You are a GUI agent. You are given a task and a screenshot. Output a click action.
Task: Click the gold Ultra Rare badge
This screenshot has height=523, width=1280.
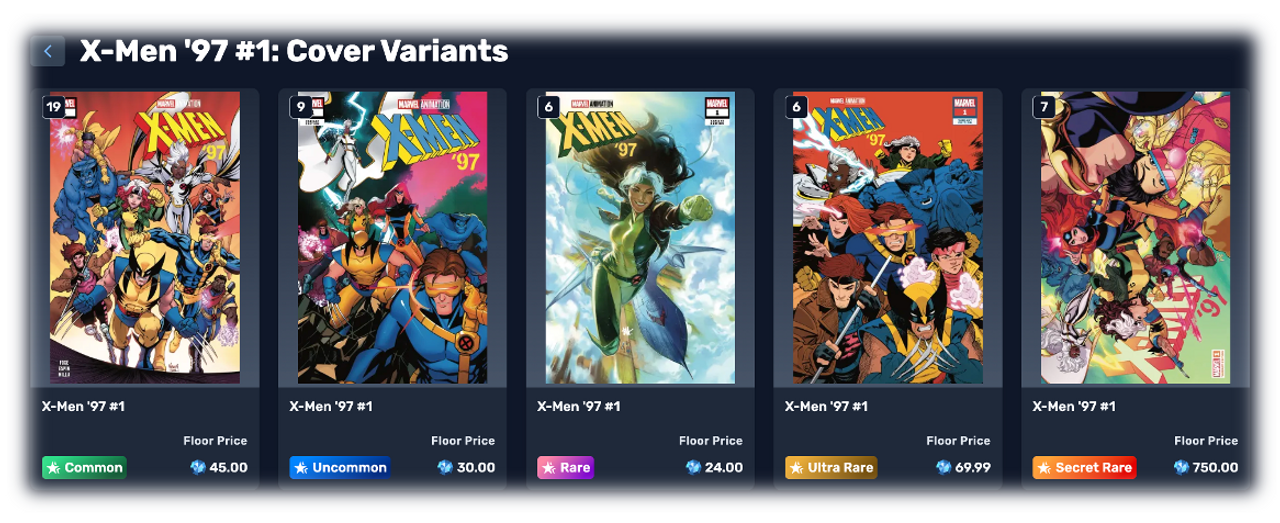831,467
